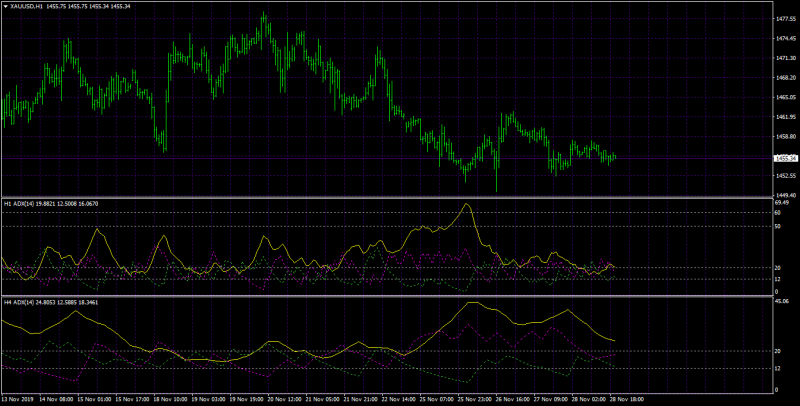Click the 1449.40 price axis label
Screen dimensions: 800x406
(786, 195)
